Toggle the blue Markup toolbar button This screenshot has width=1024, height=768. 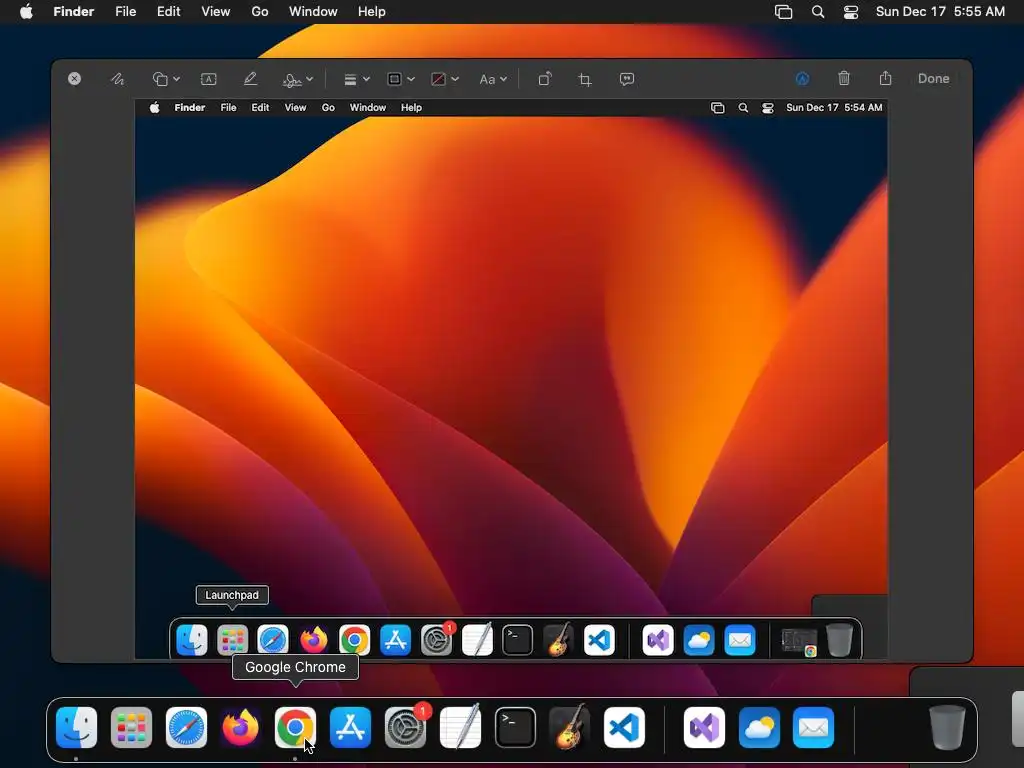(x=803, y=79)
